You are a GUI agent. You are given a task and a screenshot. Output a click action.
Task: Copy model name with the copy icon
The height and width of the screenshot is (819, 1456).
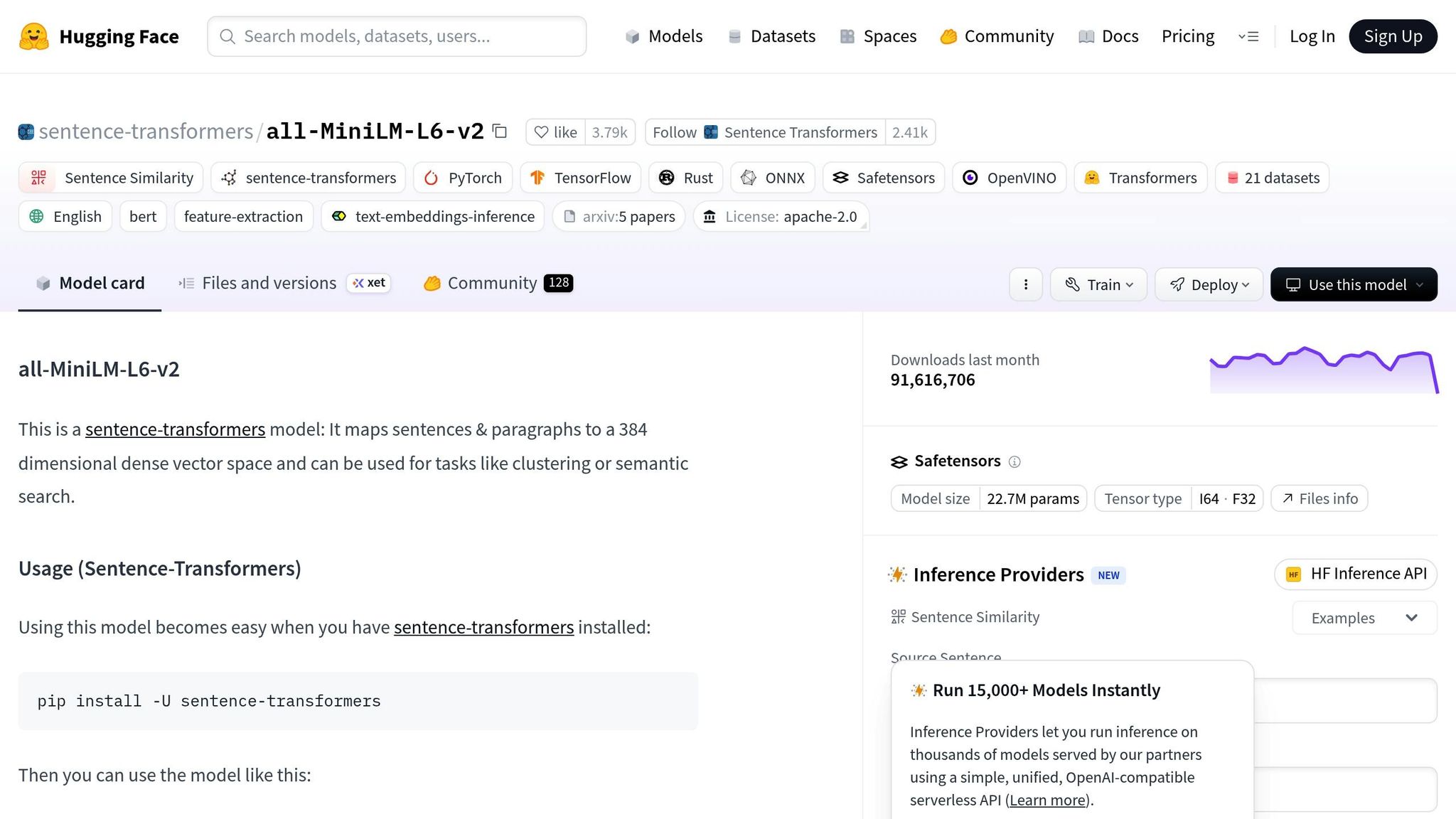500,132
